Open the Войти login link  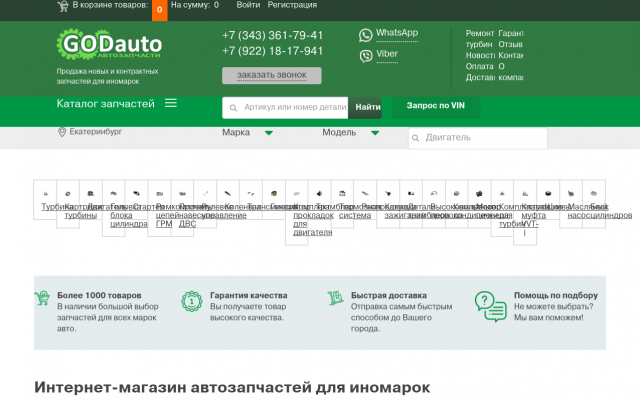pos(248,5)
